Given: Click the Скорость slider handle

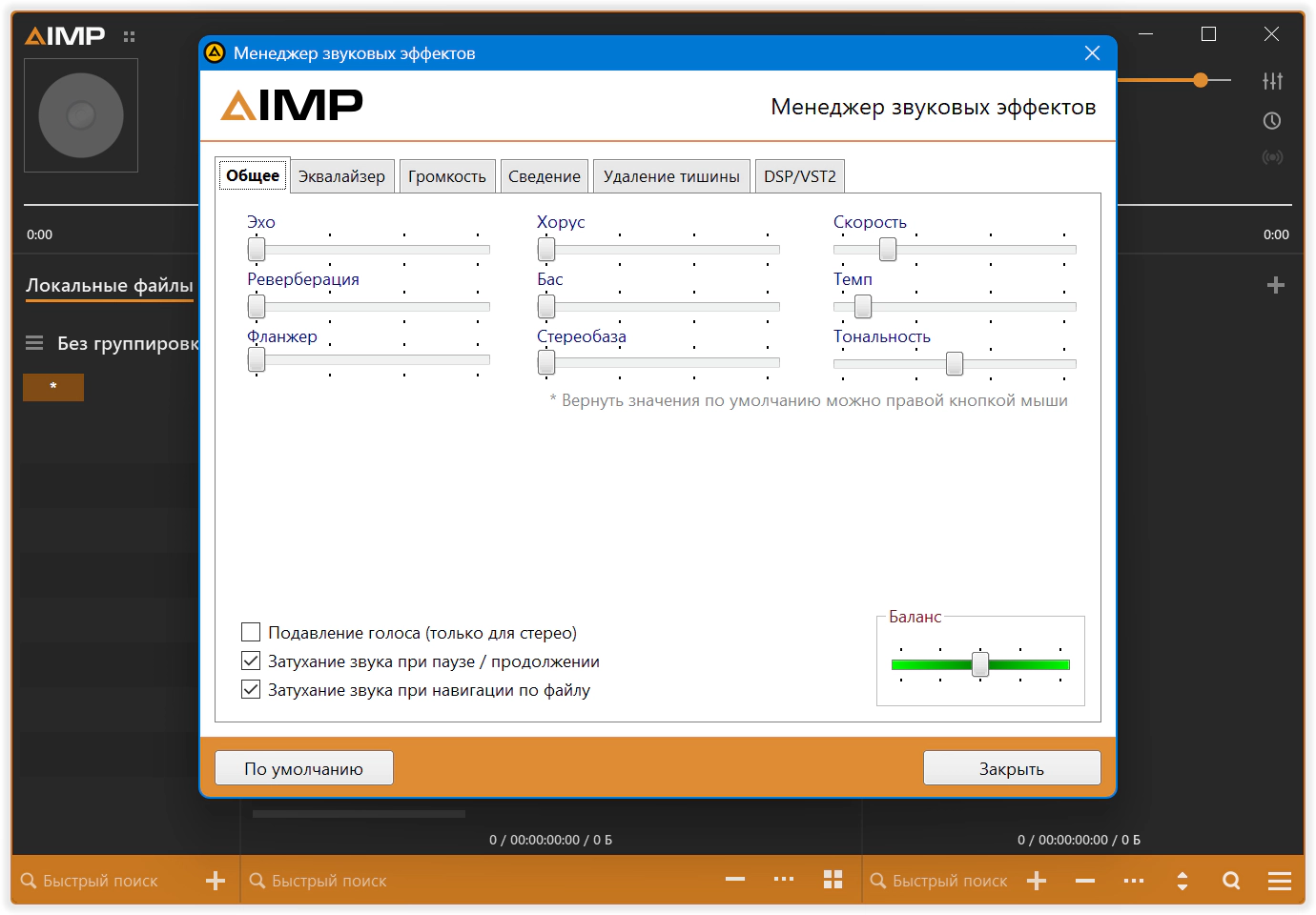Looking at the screenshot, I should click(x=888, y=250).
